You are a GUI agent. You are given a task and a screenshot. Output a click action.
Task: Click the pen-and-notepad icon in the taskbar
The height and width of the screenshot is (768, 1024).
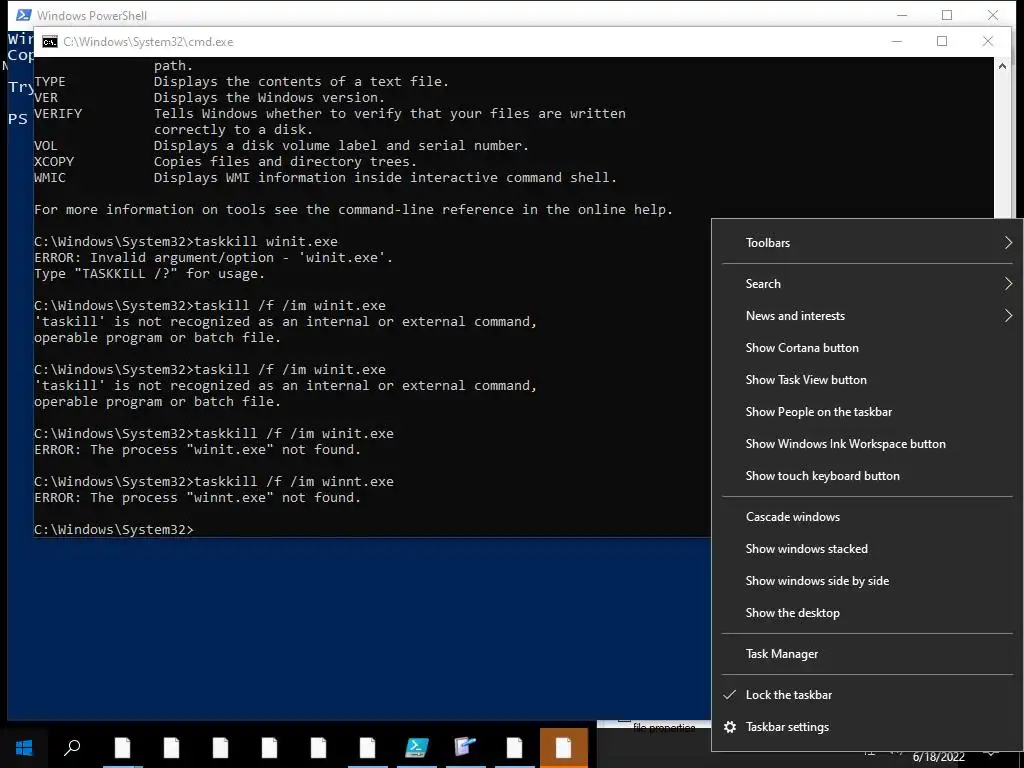click(x=466, y=747)
